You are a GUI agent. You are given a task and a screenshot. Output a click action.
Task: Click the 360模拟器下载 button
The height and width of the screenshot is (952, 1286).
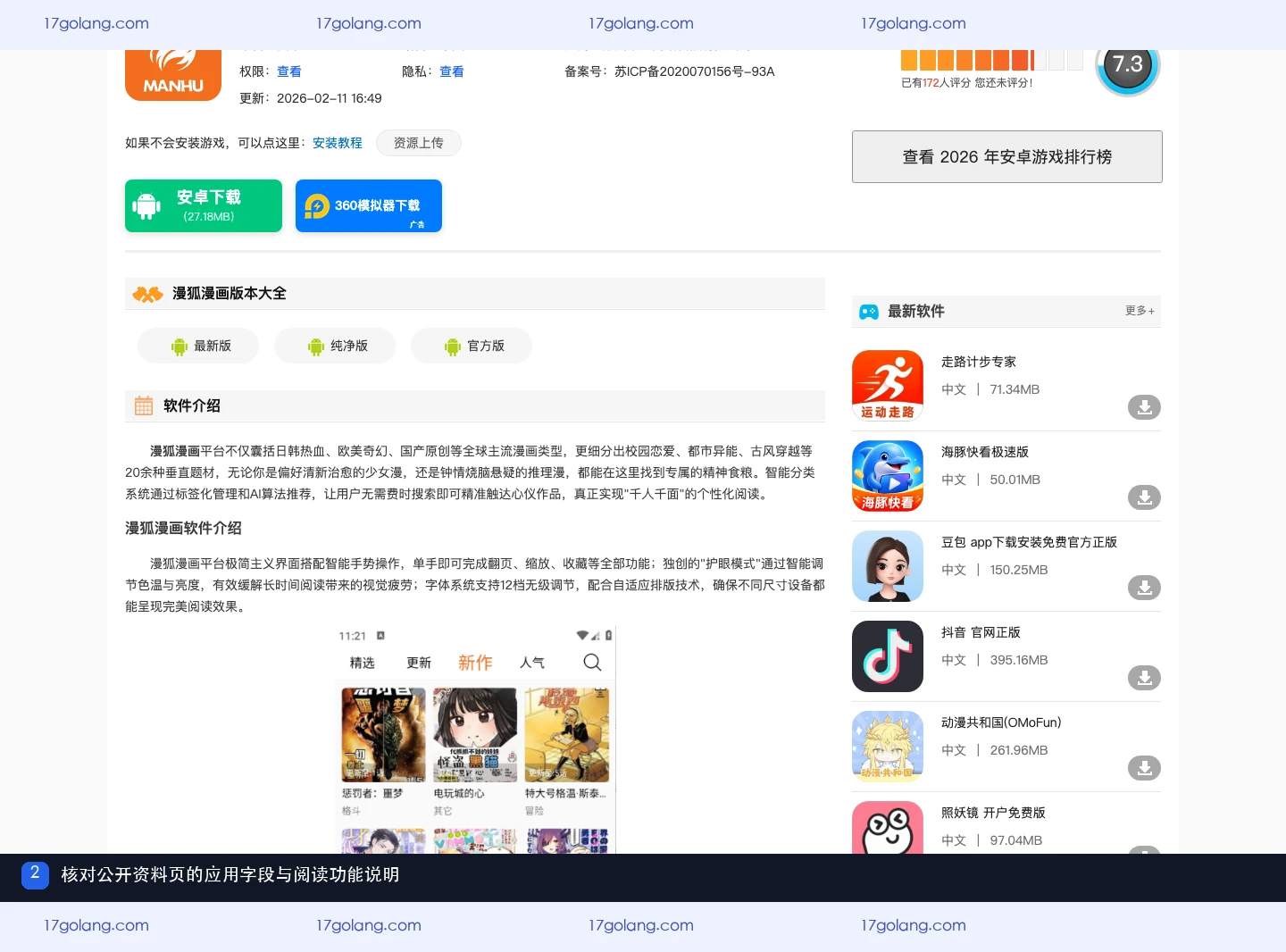click(369, 205)
